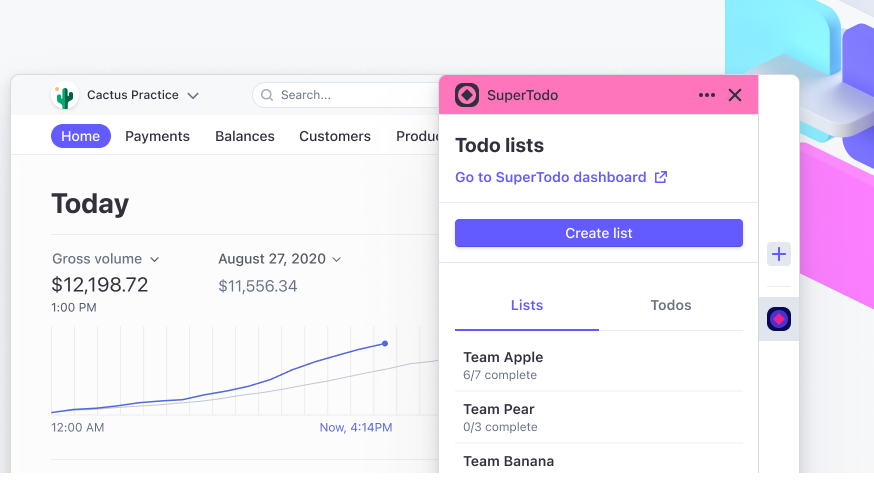
Task: Open the Team Apple list
Action: click(599, 365)
